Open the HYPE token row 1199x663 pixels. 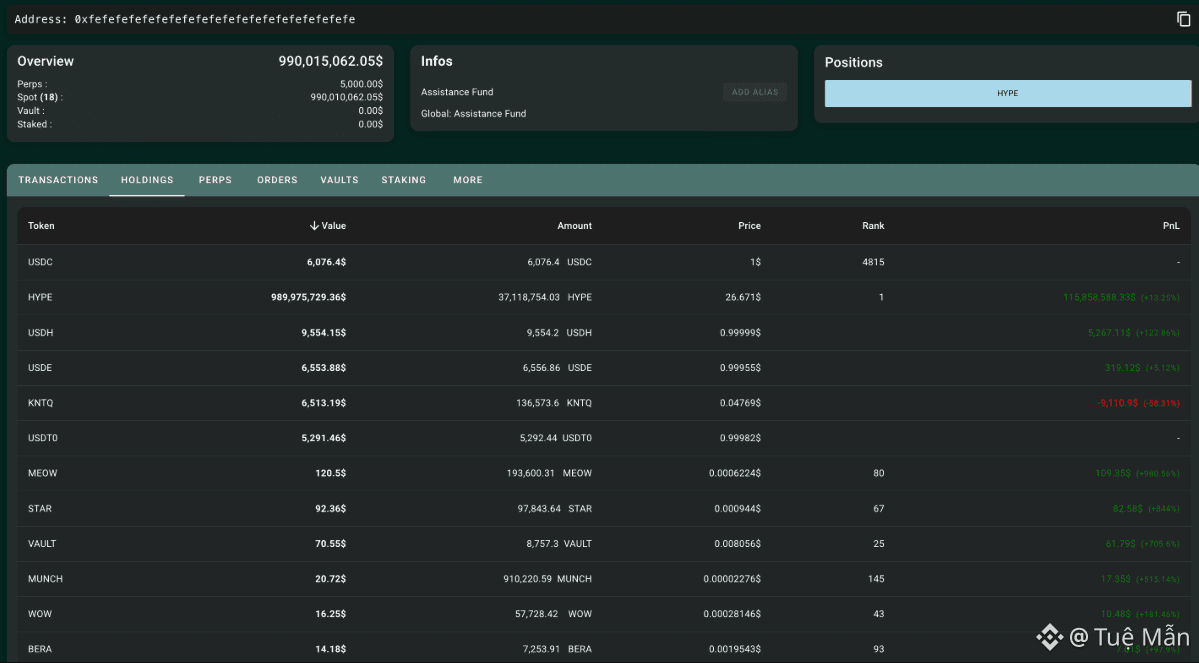click(40, 297)
